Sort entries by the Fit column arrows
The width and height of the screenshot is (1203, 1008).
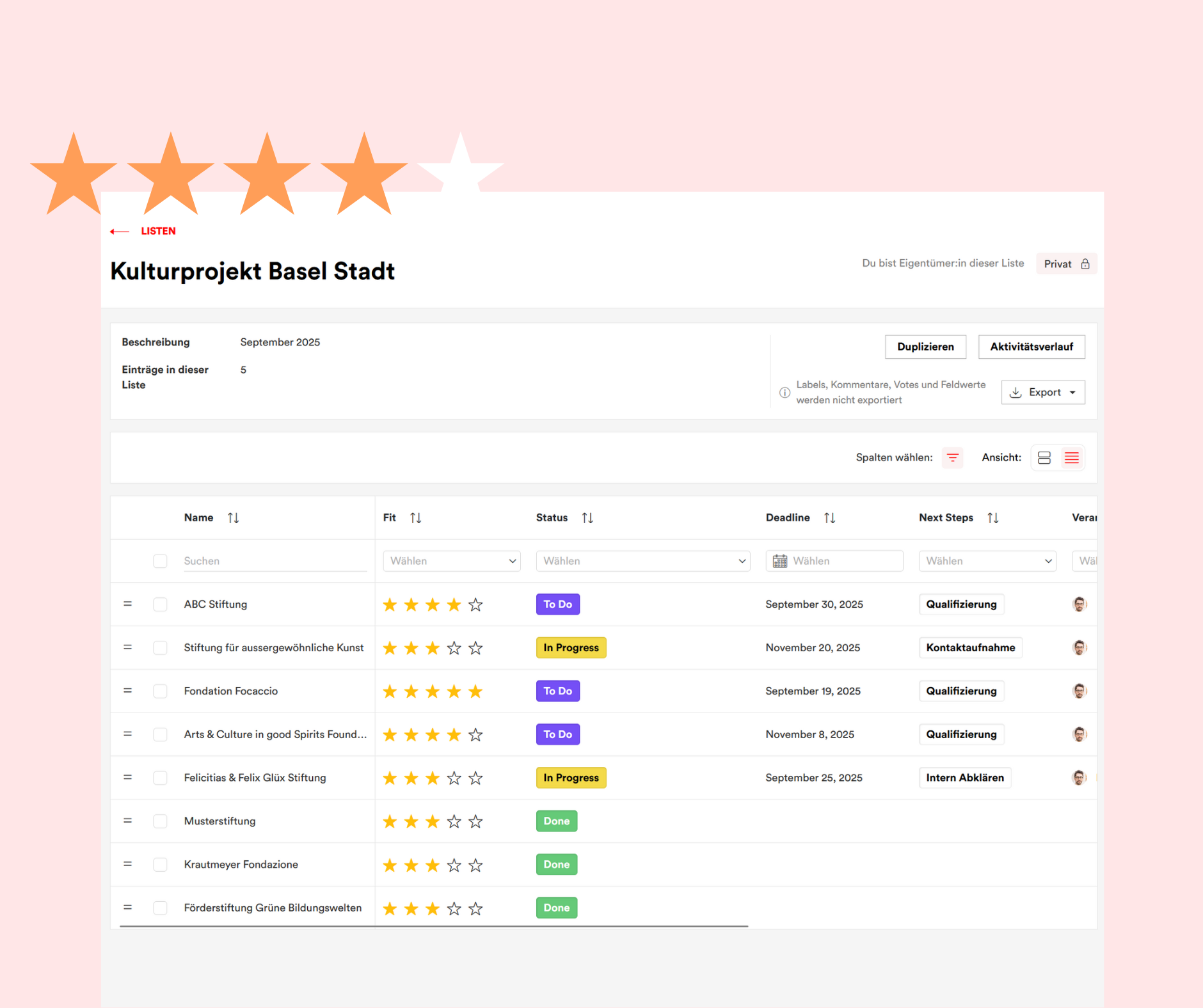click(x=415, y=517)
